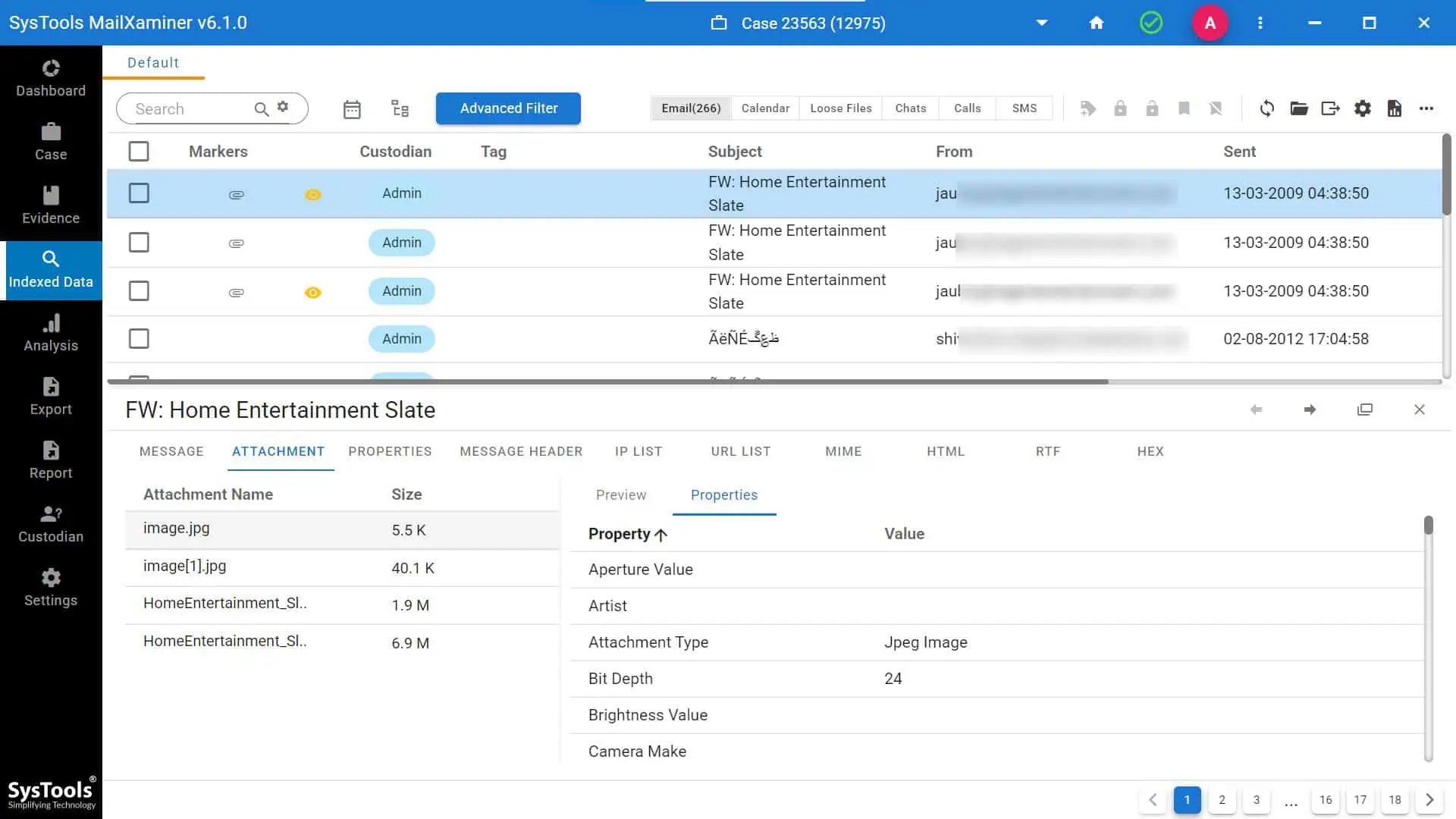Refresh the email list
Screen dimensions: 1456x819
[x=1267, y=108]
